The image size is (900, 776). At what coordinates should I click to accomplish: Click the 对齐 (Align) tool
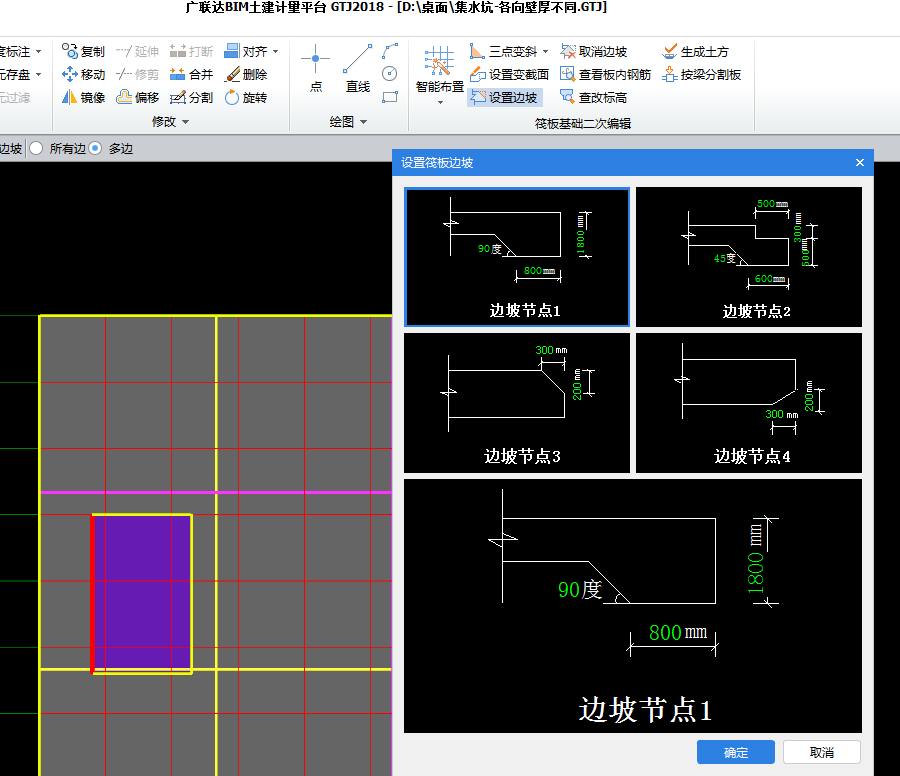tap(246, 52)
